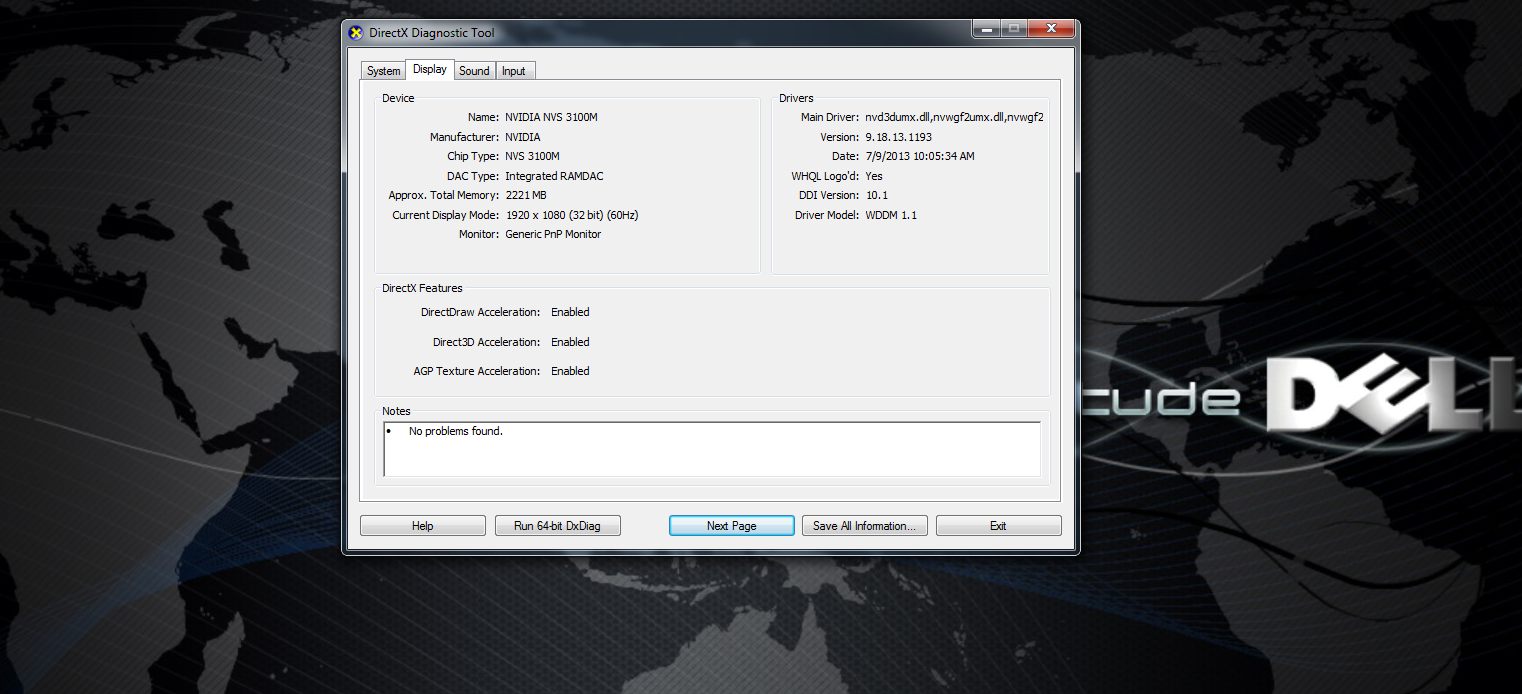Click Save All Information button
The height and width of the screenshot is (694, 1522).
pyautogui.click(x=865, y=526)
